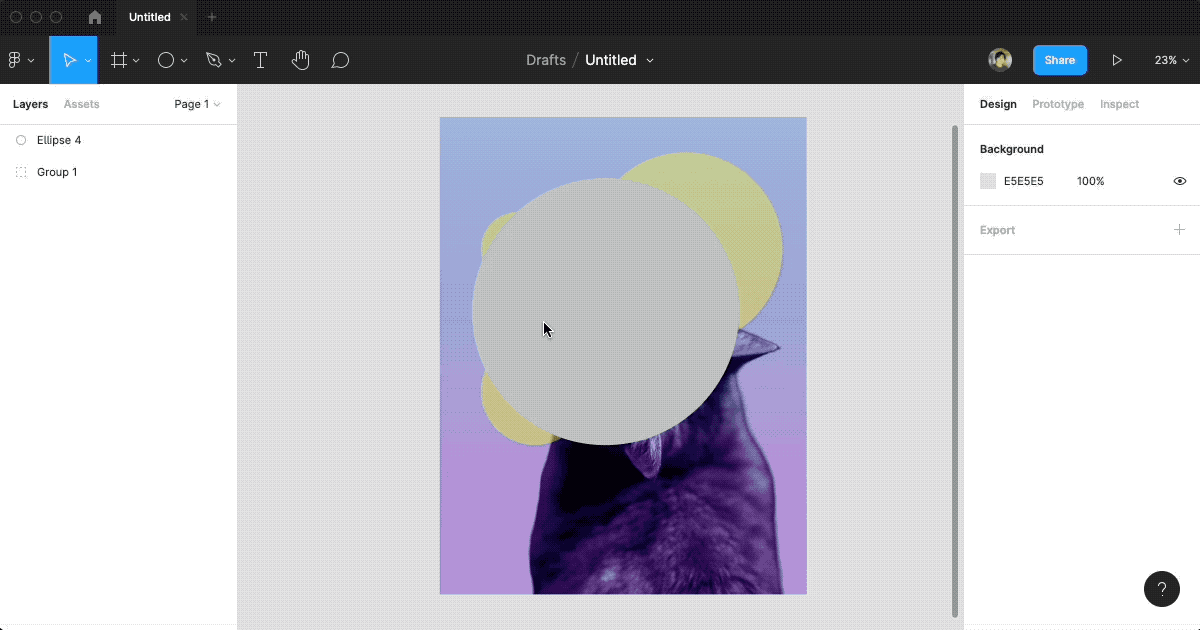This screenshot has width=1200, height=630.
Task: Select the Ellipse 4 layer
Action: (60, 140)
